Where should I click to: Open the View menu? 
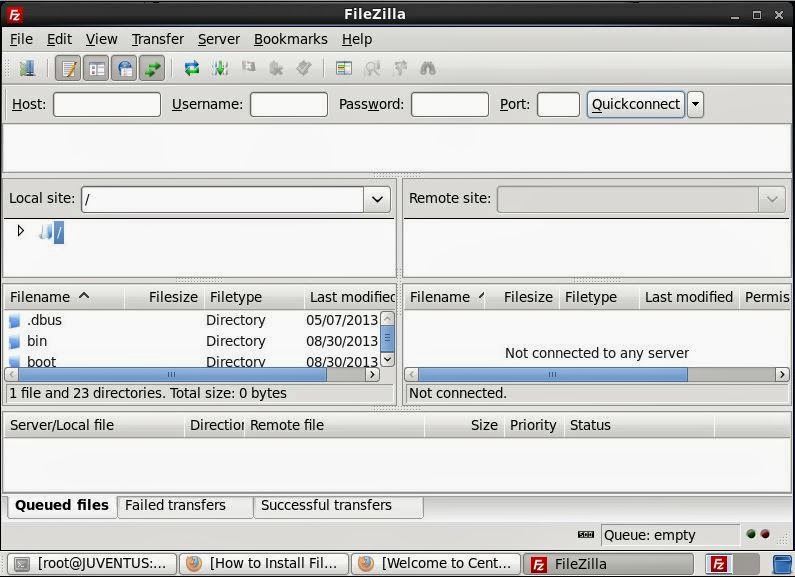[101, 39]
